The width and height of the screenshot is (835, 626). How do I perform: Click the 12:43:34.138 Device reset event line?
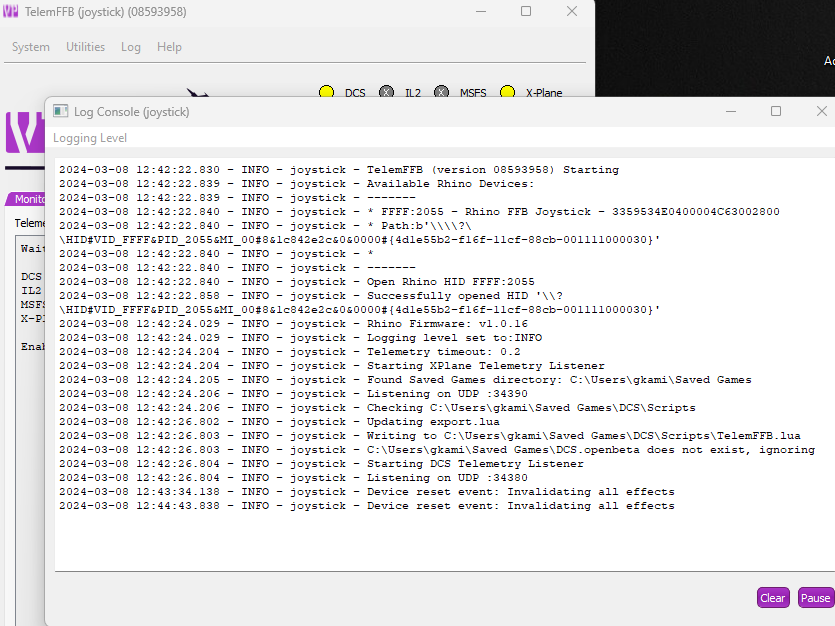[367, 492]
